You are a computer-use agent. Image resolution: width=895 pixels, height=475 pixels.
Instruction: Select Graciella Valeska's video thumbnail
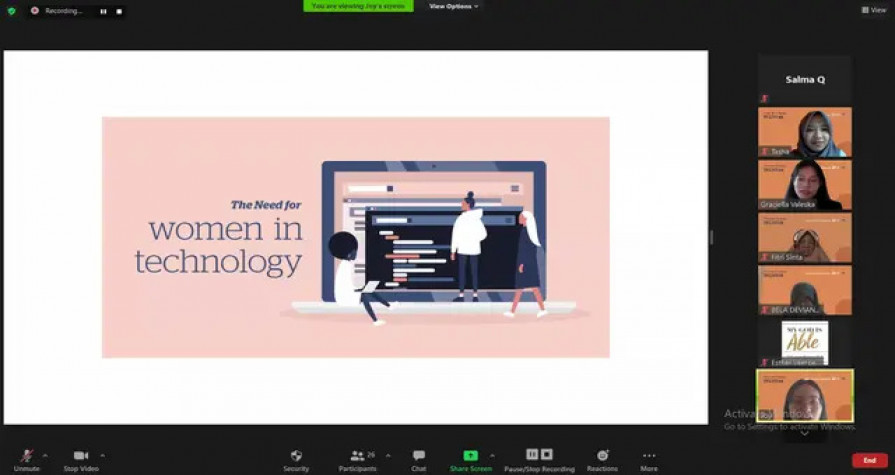pos(805,185)
